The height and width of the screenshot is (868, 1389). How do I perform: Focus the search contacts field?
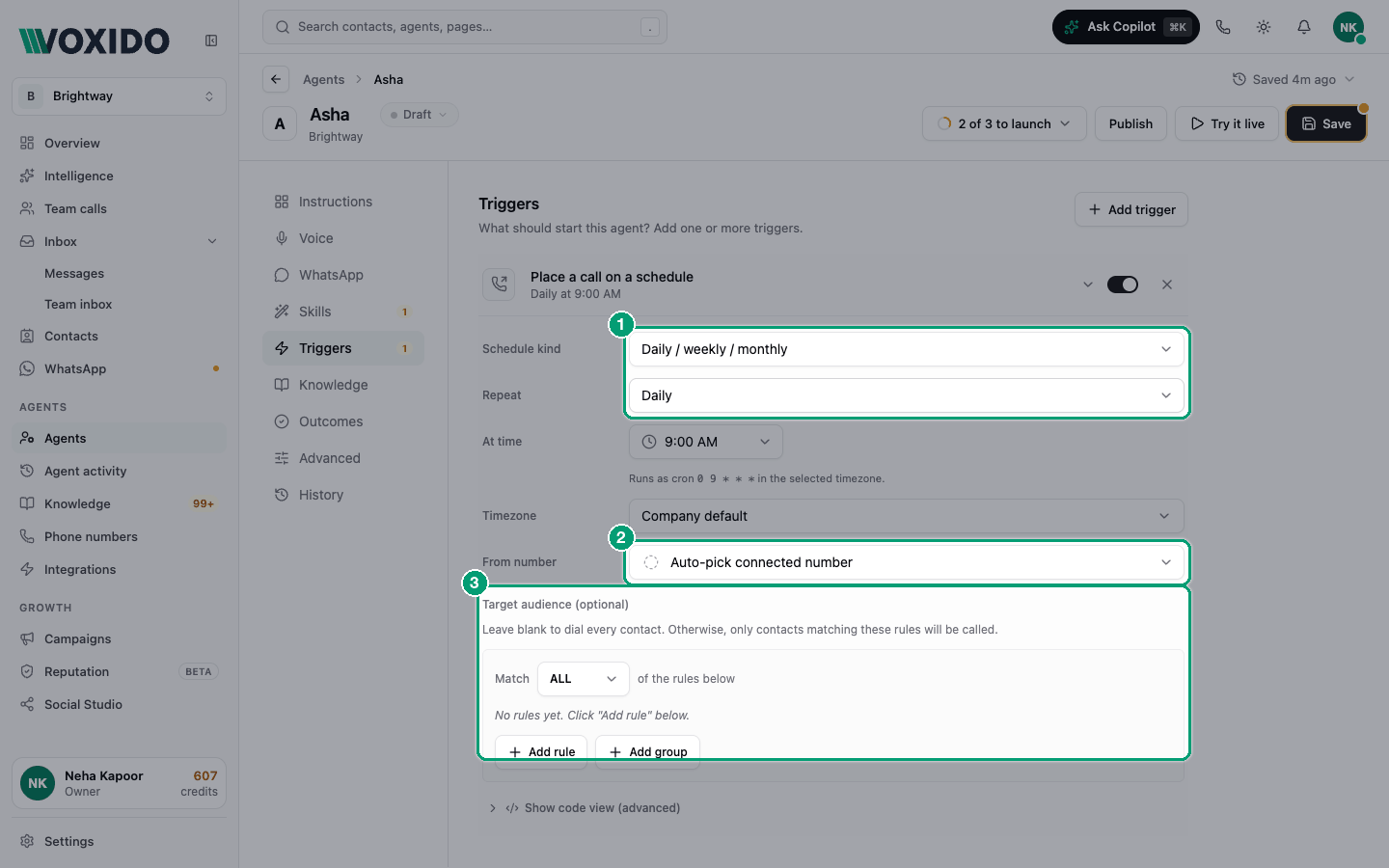(x=465, y=27)
